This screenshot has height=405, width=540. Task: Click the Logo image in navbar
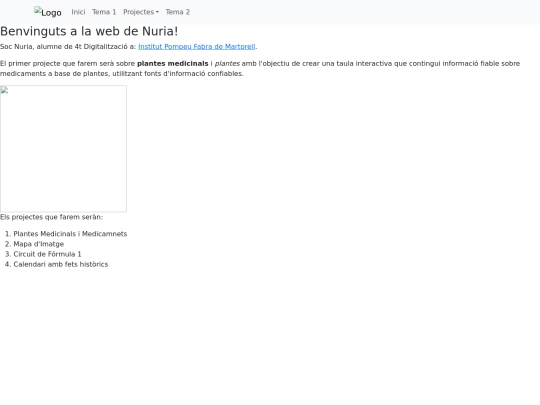[x=48, y=12]
